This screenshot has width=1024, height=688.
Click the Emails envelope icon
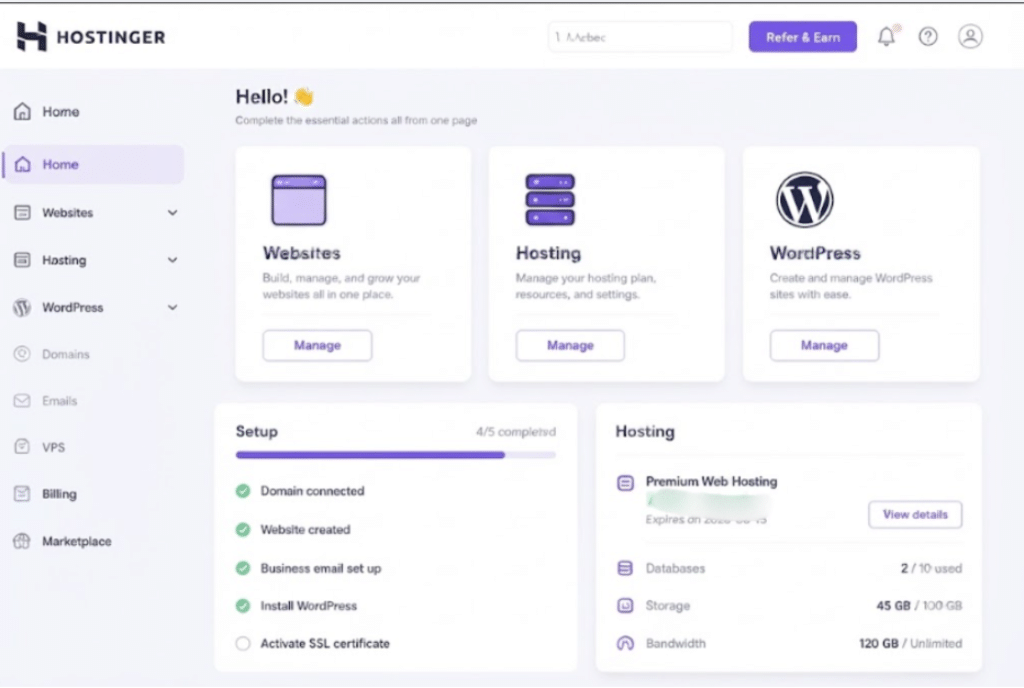coord(22,401)
